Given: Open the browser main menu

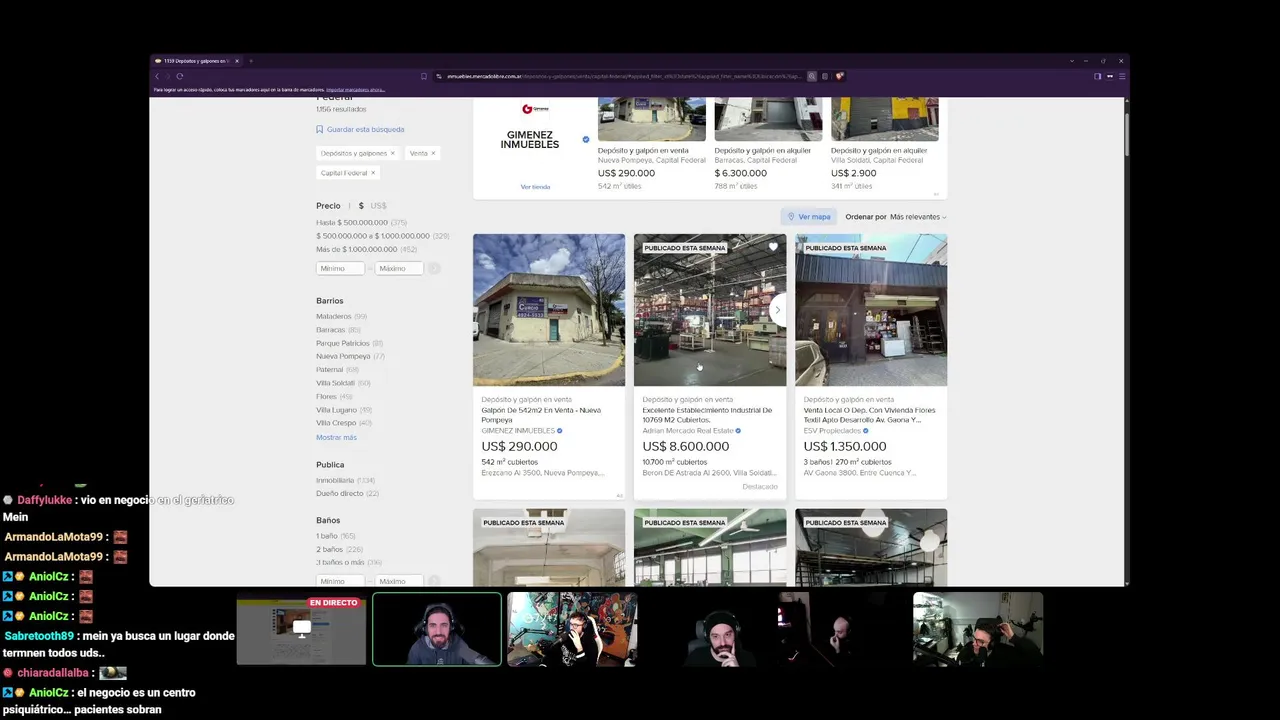Looking at the screenshot, I should (1122, 76).
